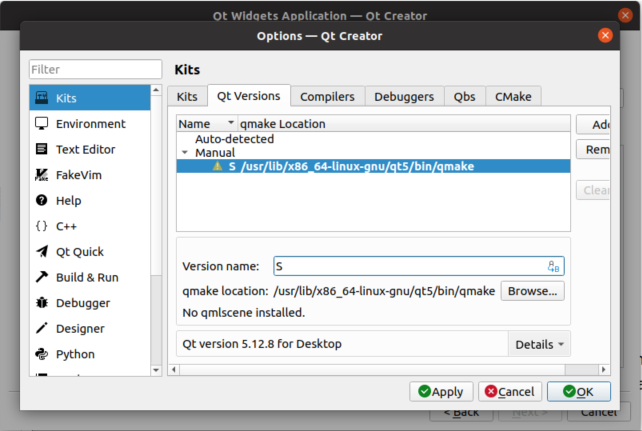The image size is (642, 431).
Task: Confirm with the OK button
Action: (579, 392)
